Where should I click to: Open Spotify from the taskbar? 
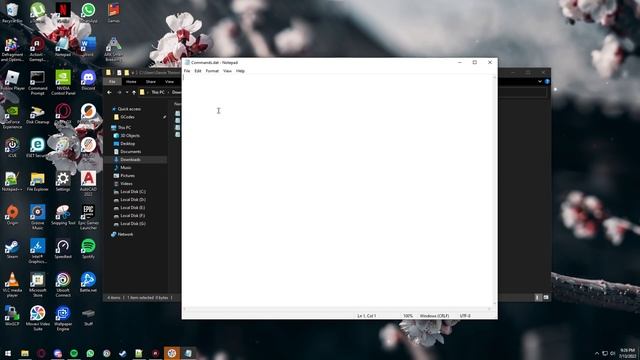tap(74, 353)
